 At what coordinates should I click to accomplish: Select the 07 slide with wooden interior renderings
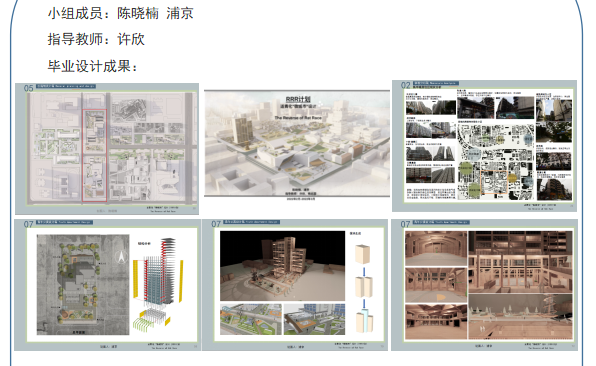[x=484, y=285]
